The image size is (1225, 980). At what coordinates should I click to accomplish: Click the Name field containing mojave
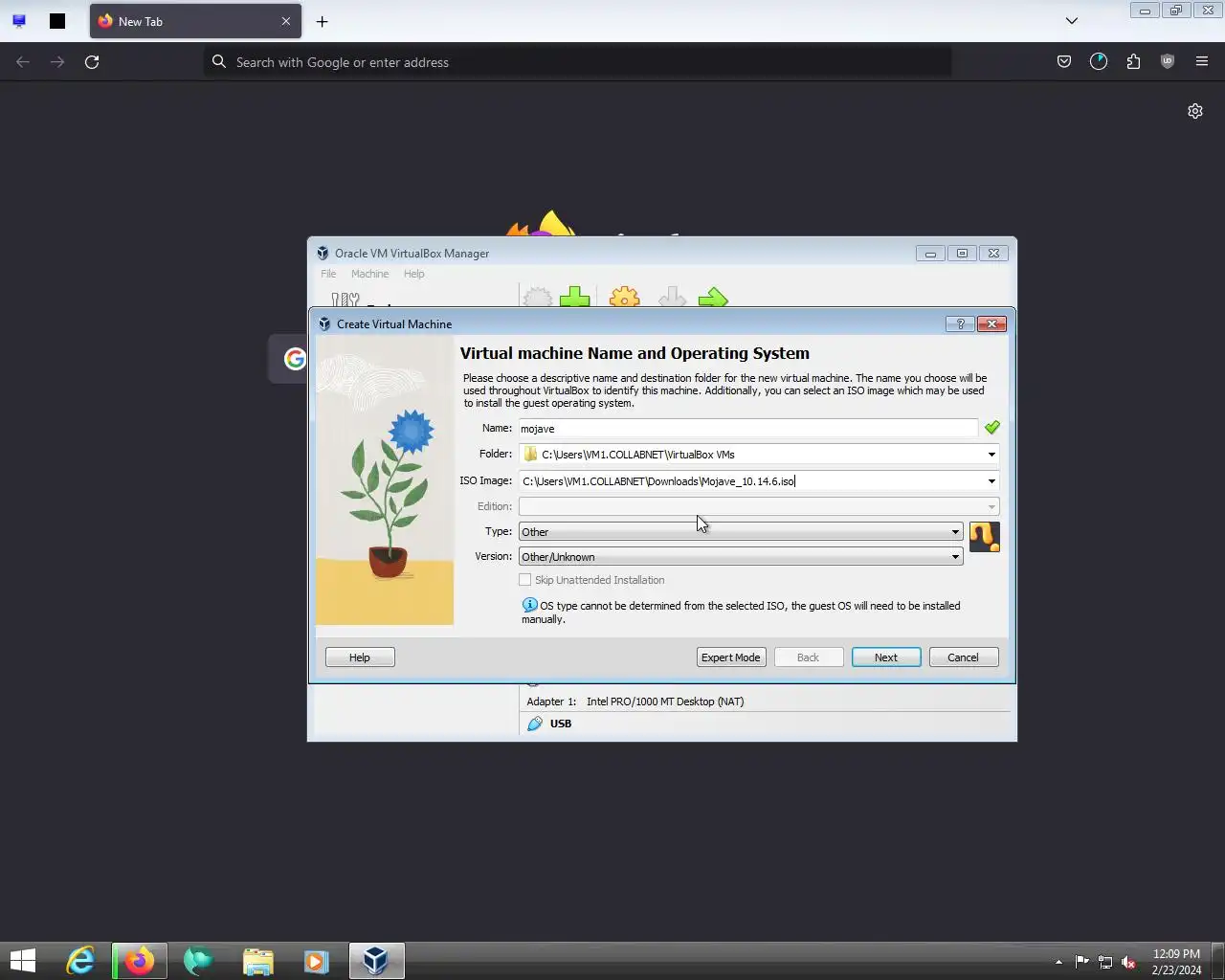748,429
